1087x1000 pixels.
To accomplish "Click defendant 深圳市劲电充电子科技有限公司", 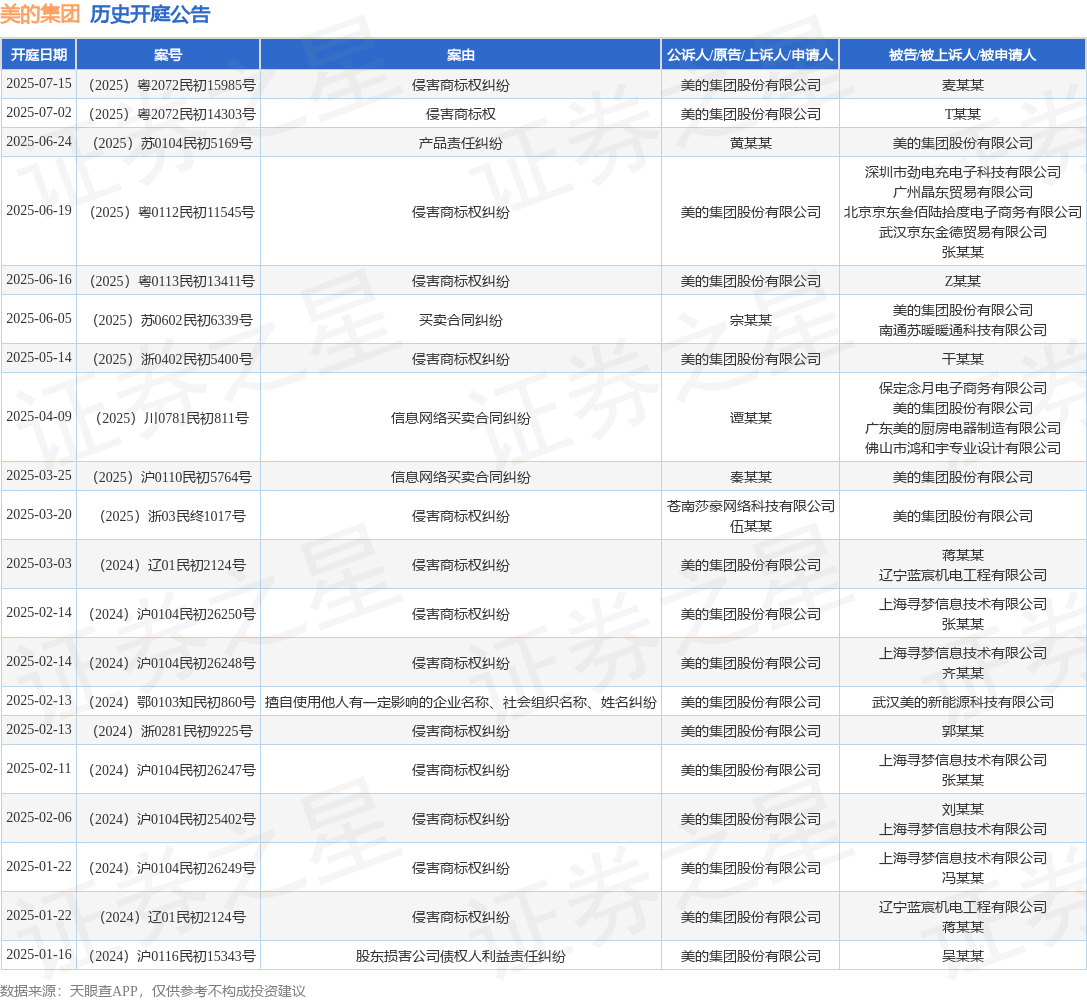I will point(962,172).
